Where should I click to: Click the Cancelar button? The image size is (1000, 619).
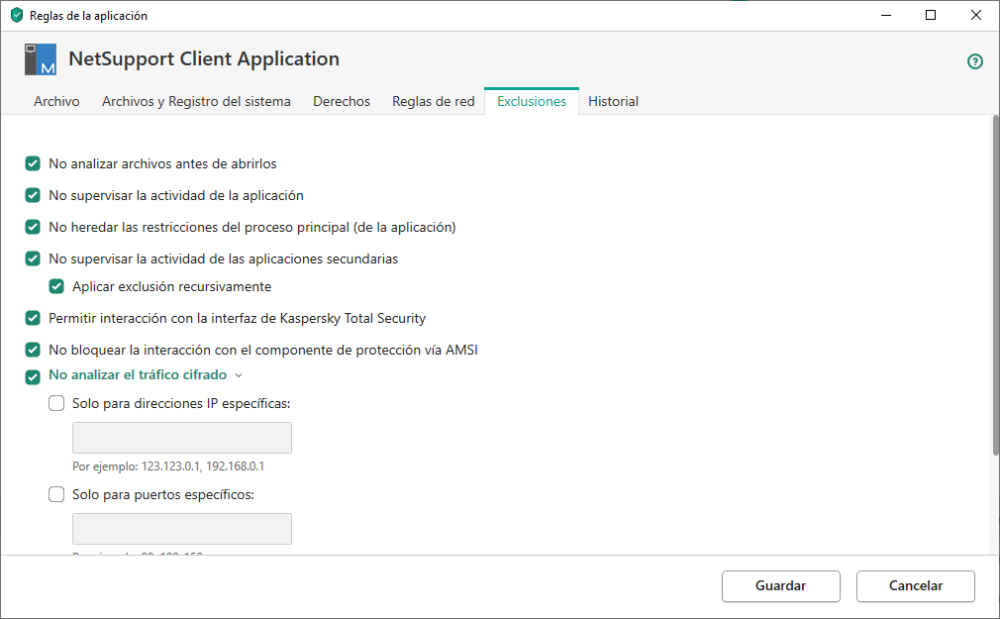tap(915, 586)
